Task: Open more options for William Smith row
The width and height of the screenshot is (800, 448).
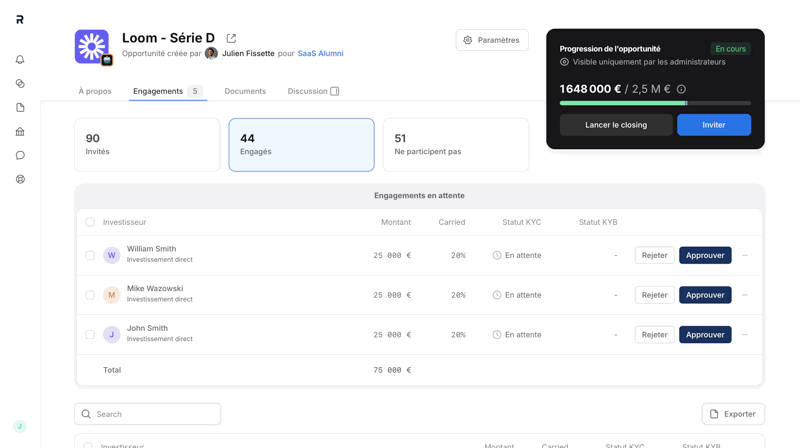Action: coord(745,255)
